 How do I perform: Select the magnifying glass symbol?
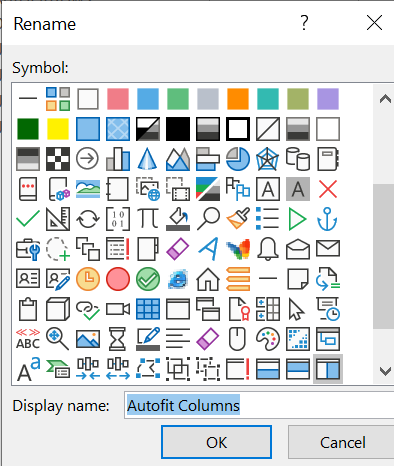208,219
